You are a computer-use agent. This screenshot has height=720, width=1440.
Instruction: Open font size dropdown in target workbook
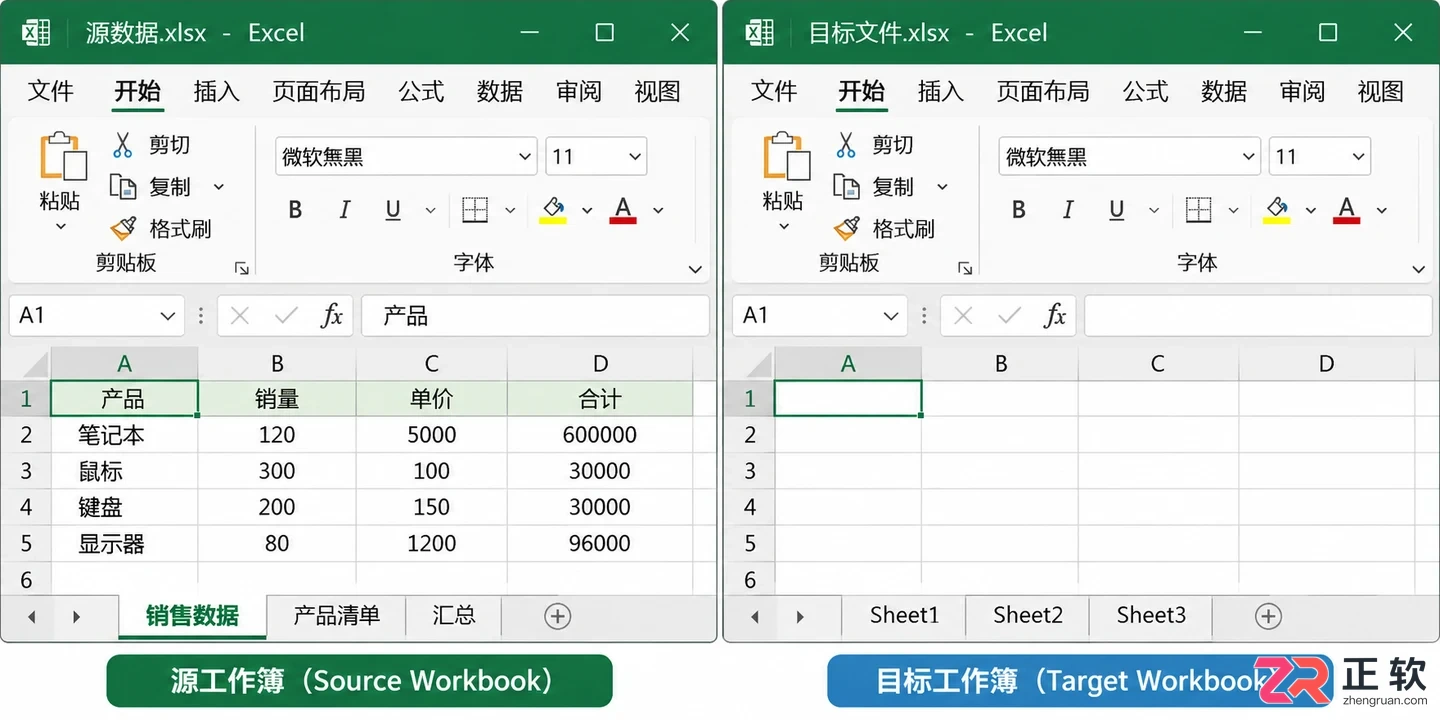tap(1358, 157)
